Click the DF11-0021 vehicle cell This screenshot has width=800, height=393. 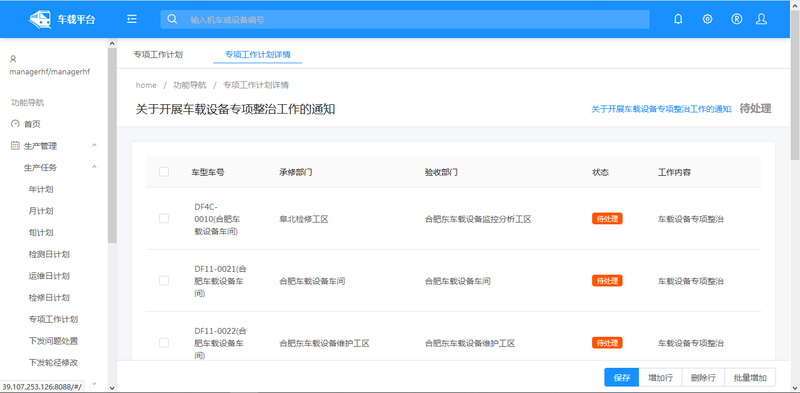220,281
